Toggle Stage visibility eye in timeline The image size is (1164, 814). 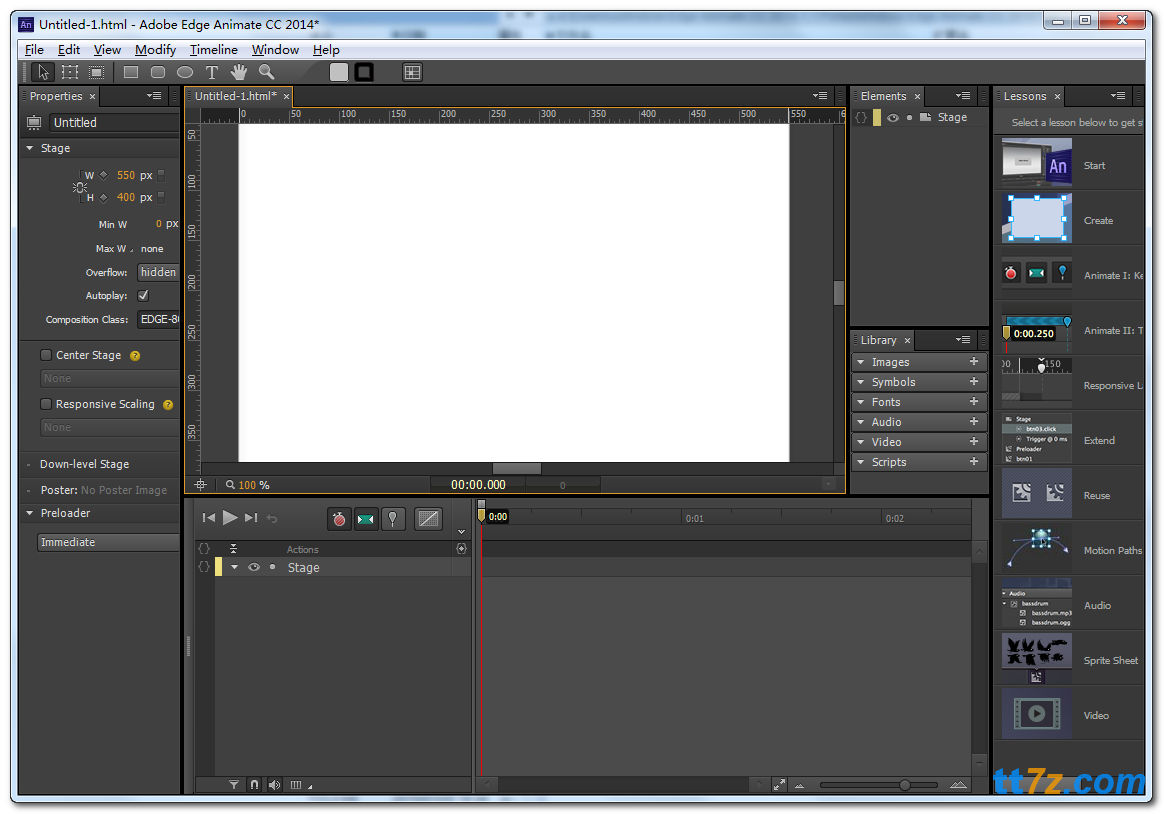point(254,567)
